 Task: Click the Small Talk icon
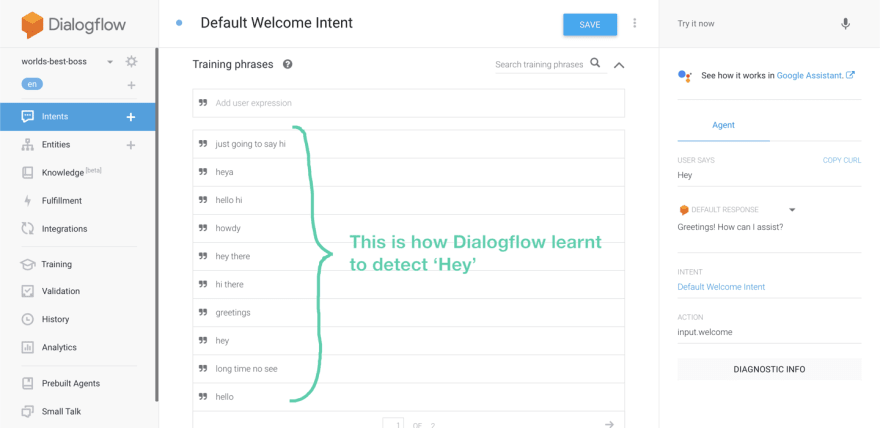(x=28, y=412)
